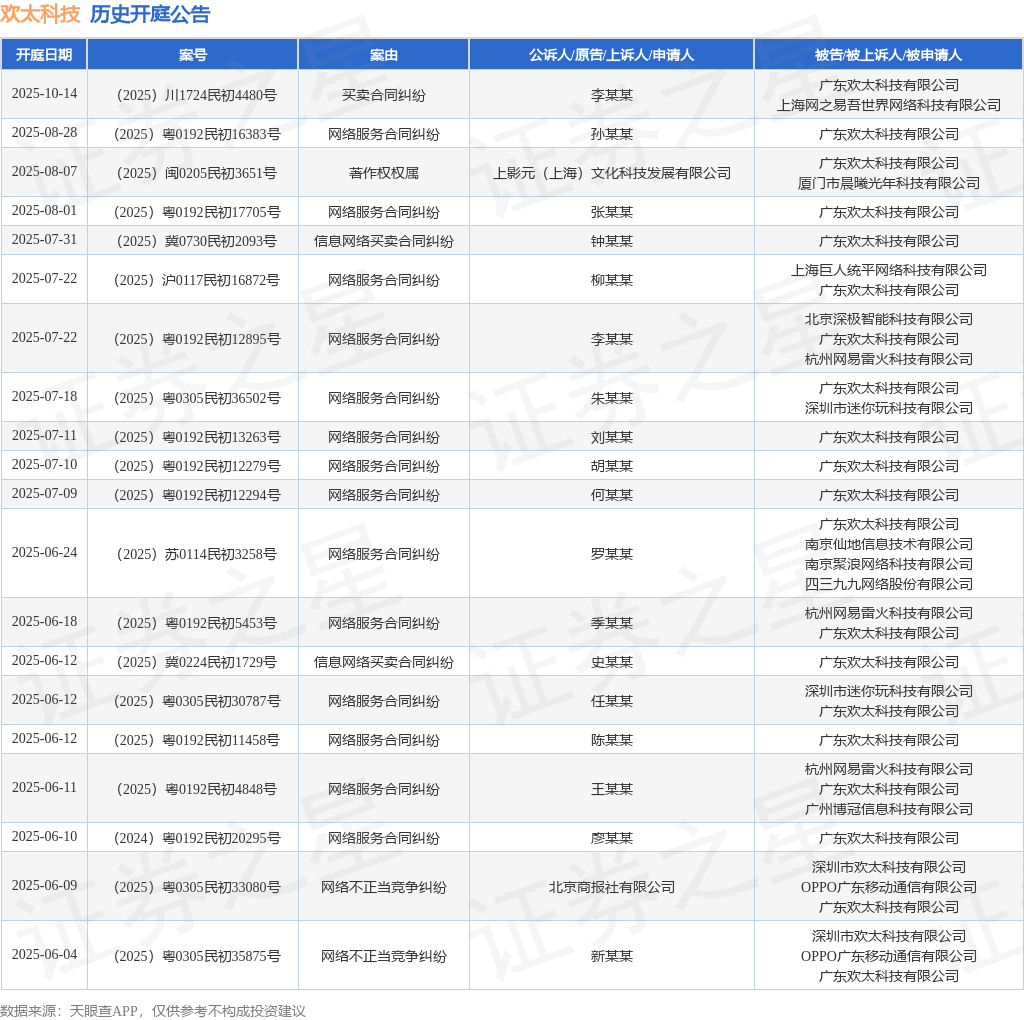Click defendant 厦门市晨曦光年科技有限公司
Image resolution: width=1024 pixels, height=1020 pixels.
point(888,183)
